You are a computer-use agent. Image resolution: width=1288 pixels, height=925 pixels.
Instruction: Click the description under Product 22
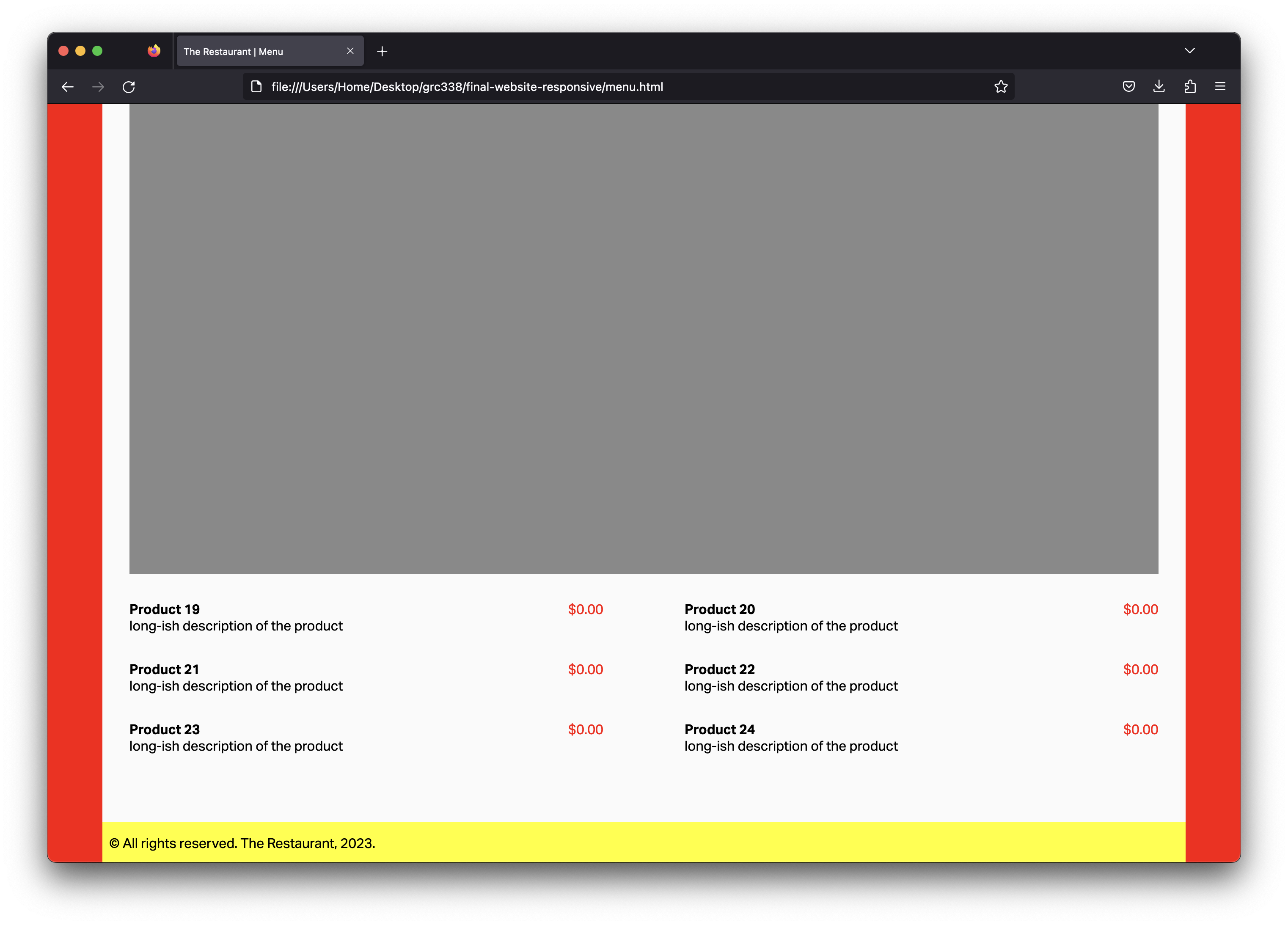coord(791,686)
